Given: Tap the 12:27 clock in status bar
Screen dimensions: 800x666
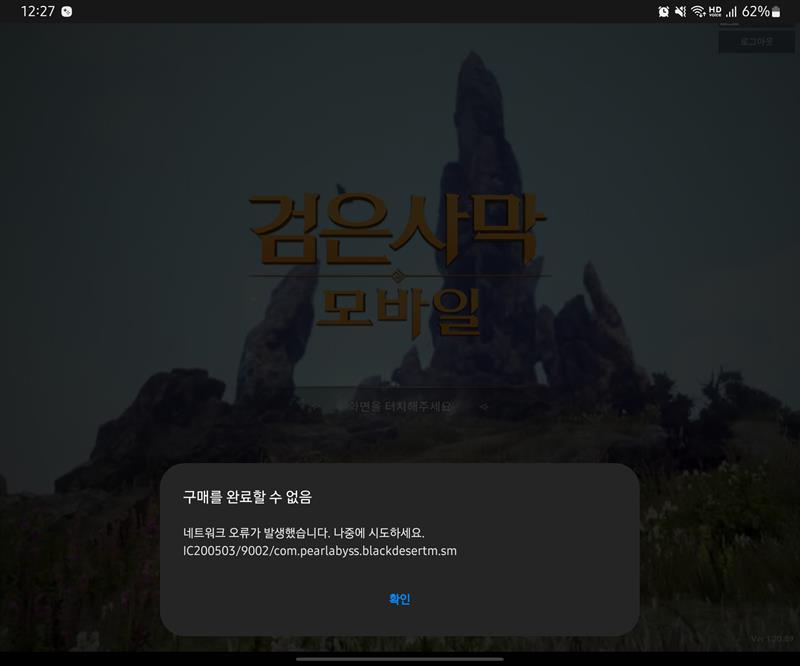Looking at the screenshot, I should [x=37, y=12].
